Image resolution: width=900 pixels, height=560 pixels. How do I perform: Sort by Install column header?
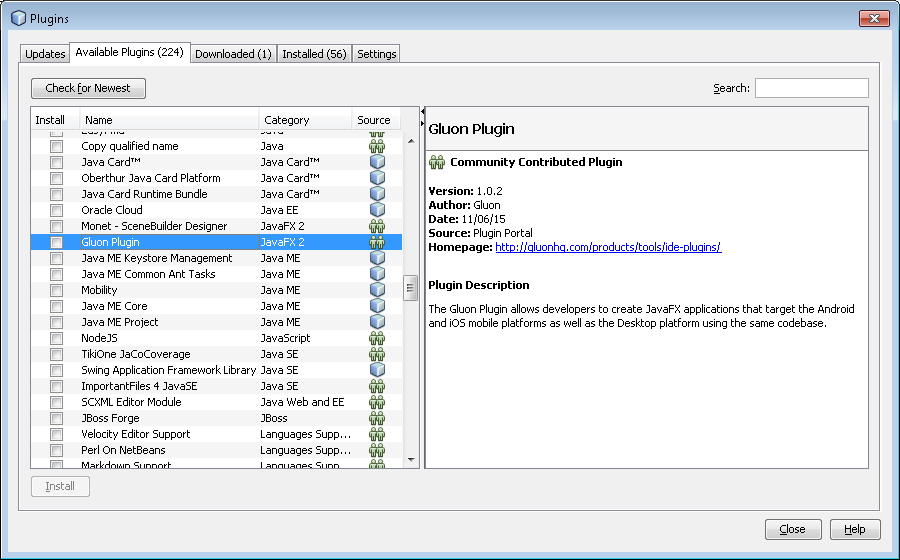coord(55,120)
